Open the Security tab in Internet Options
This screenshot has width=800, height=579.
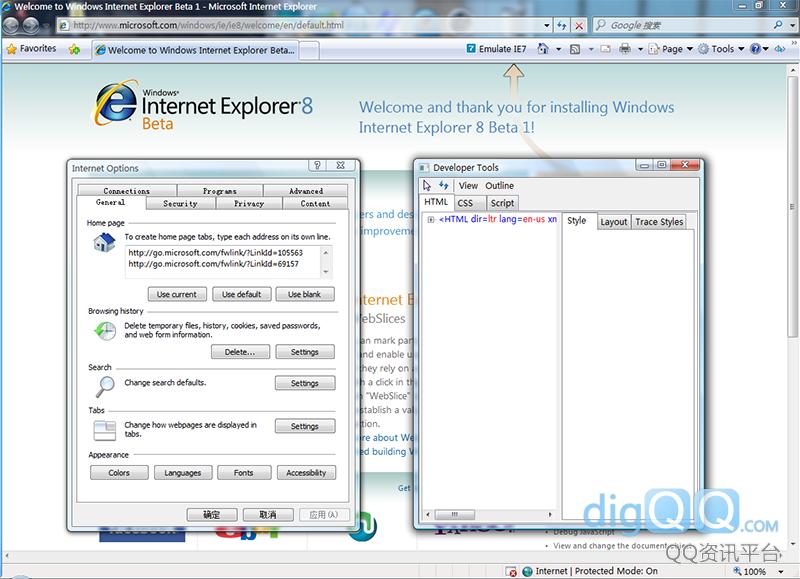click(181, 204)
